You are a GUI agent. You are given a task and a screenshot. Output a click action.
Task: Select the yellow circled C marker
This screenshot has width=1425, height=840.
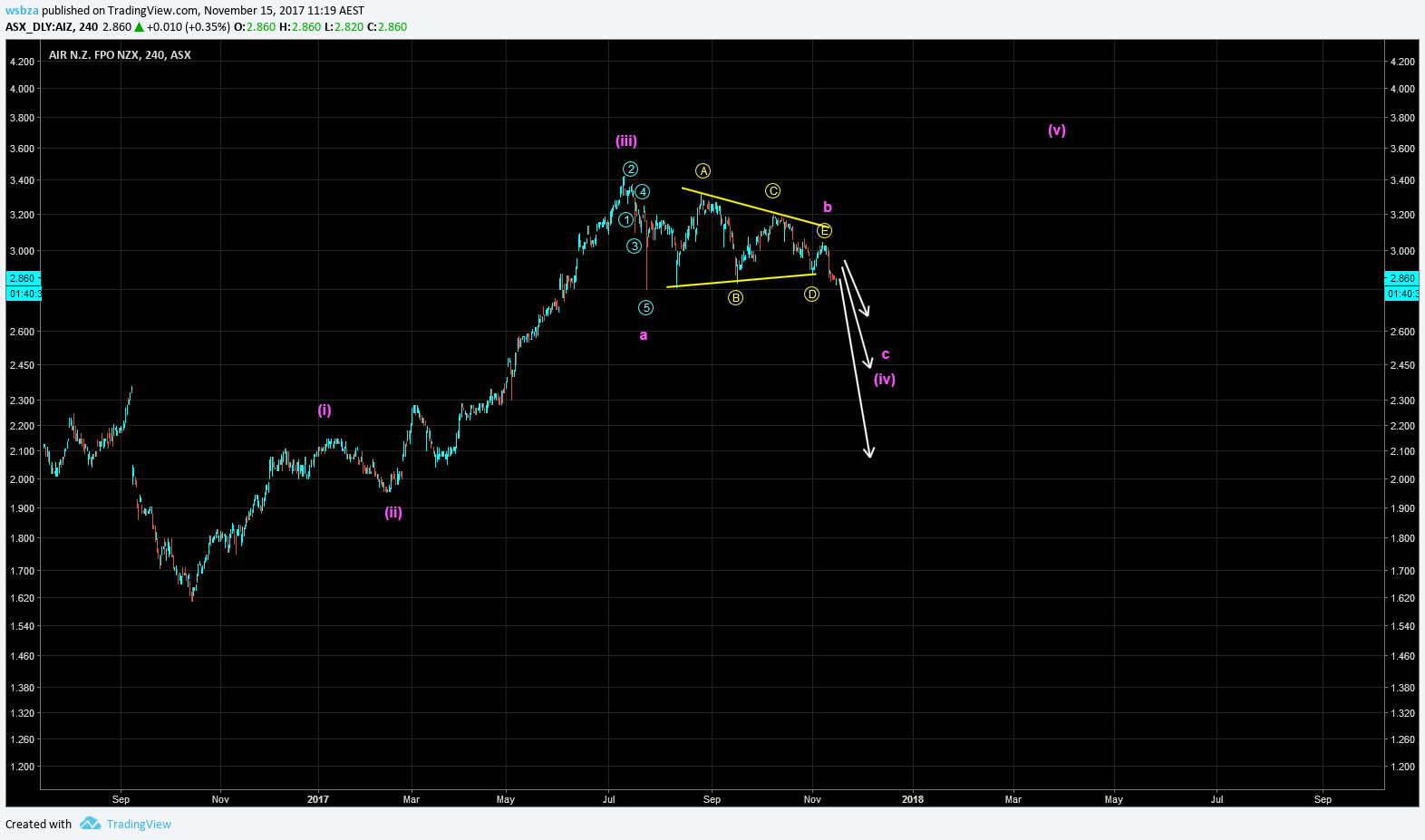pyautogui.click(x=773, y=191)
